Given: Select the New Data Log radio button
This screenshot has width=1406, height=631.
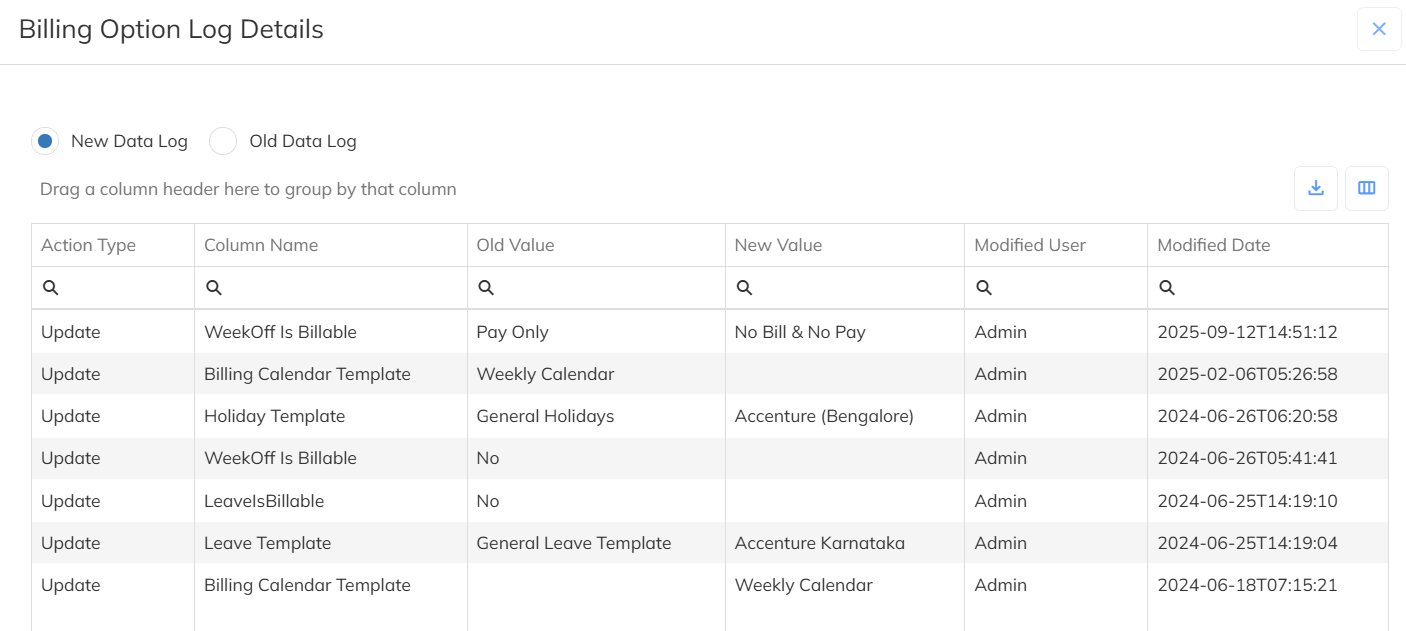Looking at the screenshot, I should 45,141.
